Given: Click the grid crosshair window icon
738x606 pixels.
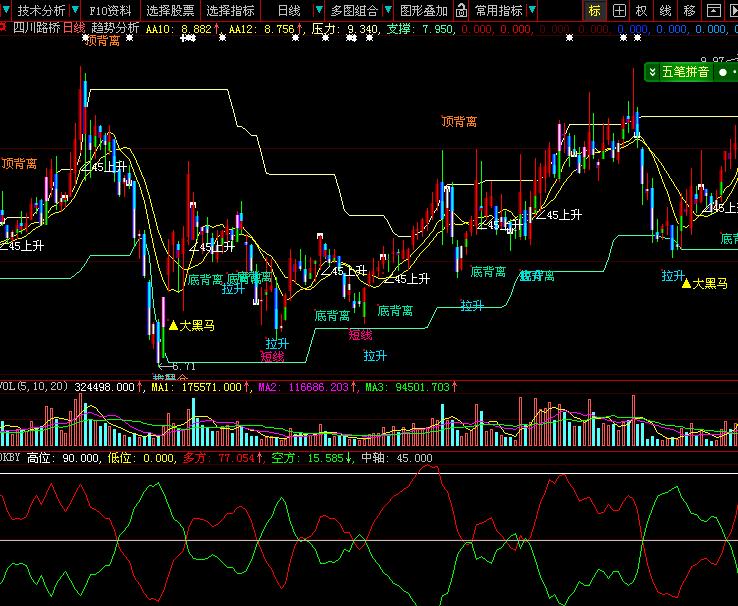Looking at the screenshot, I should pos(619,11).
